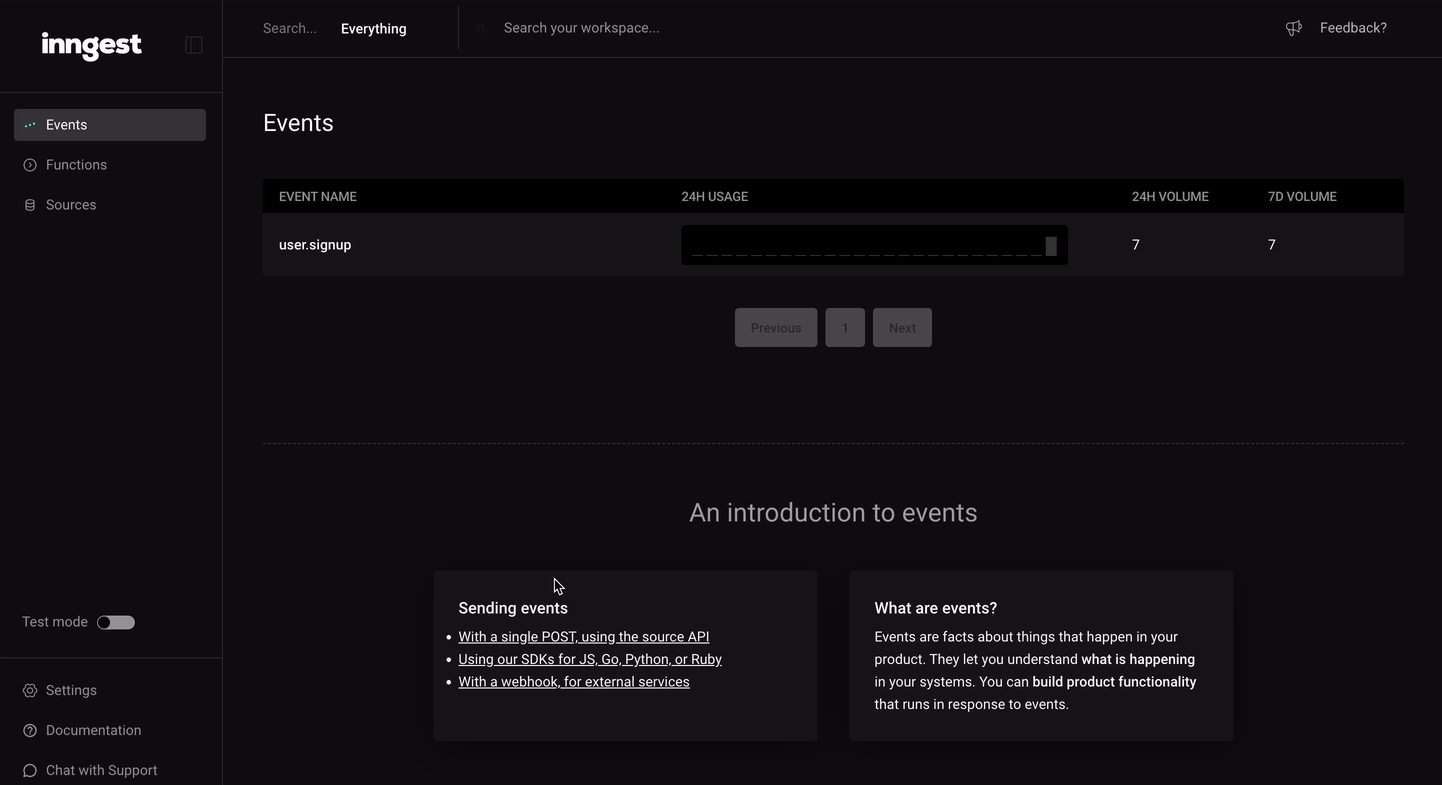The width and height of the screenshot is (1442, 785).
Task: Click the 24H usage chart for user.signup
Action: (x=873, y=244)
